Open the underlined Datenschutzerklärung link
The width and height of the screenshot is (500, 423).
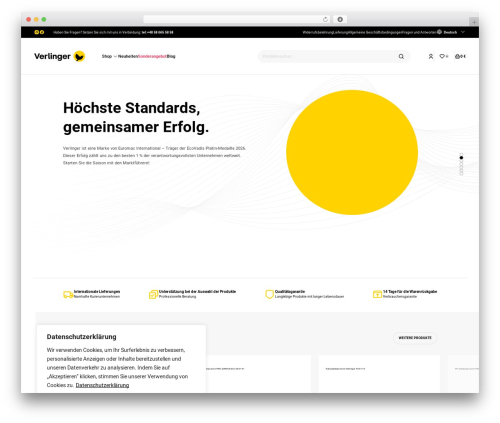(x=102, y=385)
